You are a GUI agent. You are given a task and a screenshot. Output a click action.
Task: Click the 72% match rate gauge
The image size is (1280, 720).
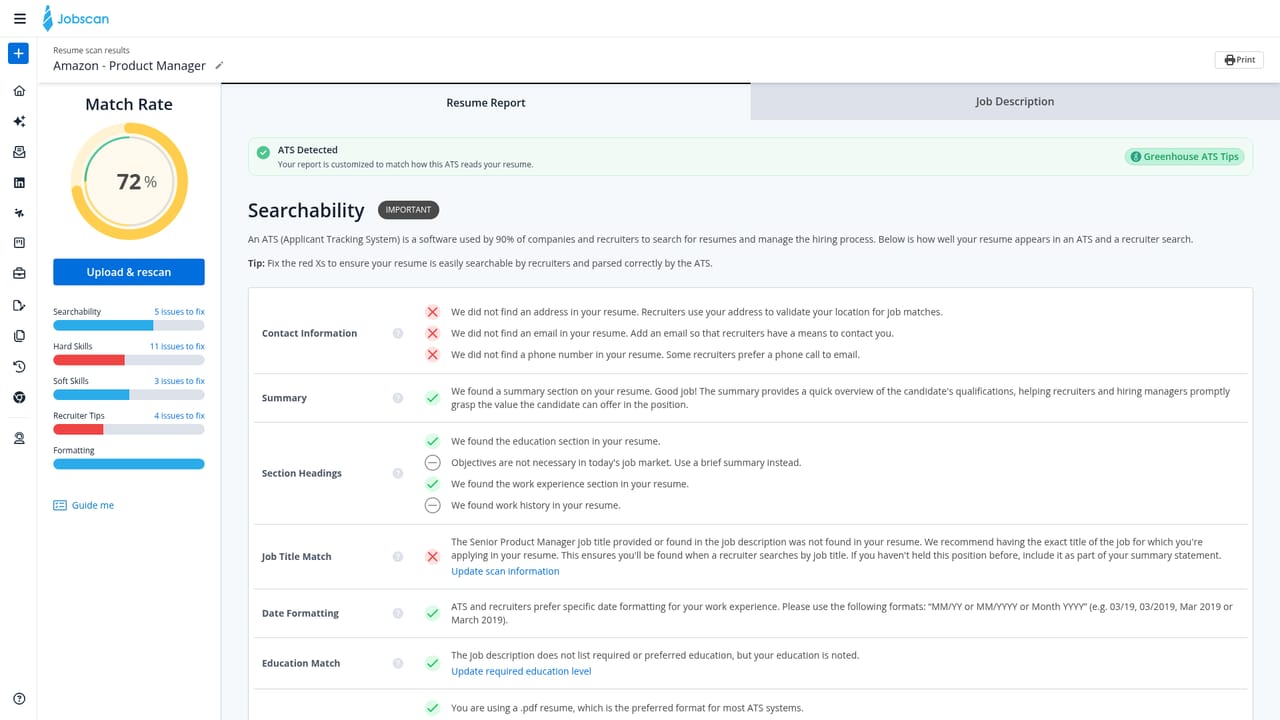click(129, 181)
